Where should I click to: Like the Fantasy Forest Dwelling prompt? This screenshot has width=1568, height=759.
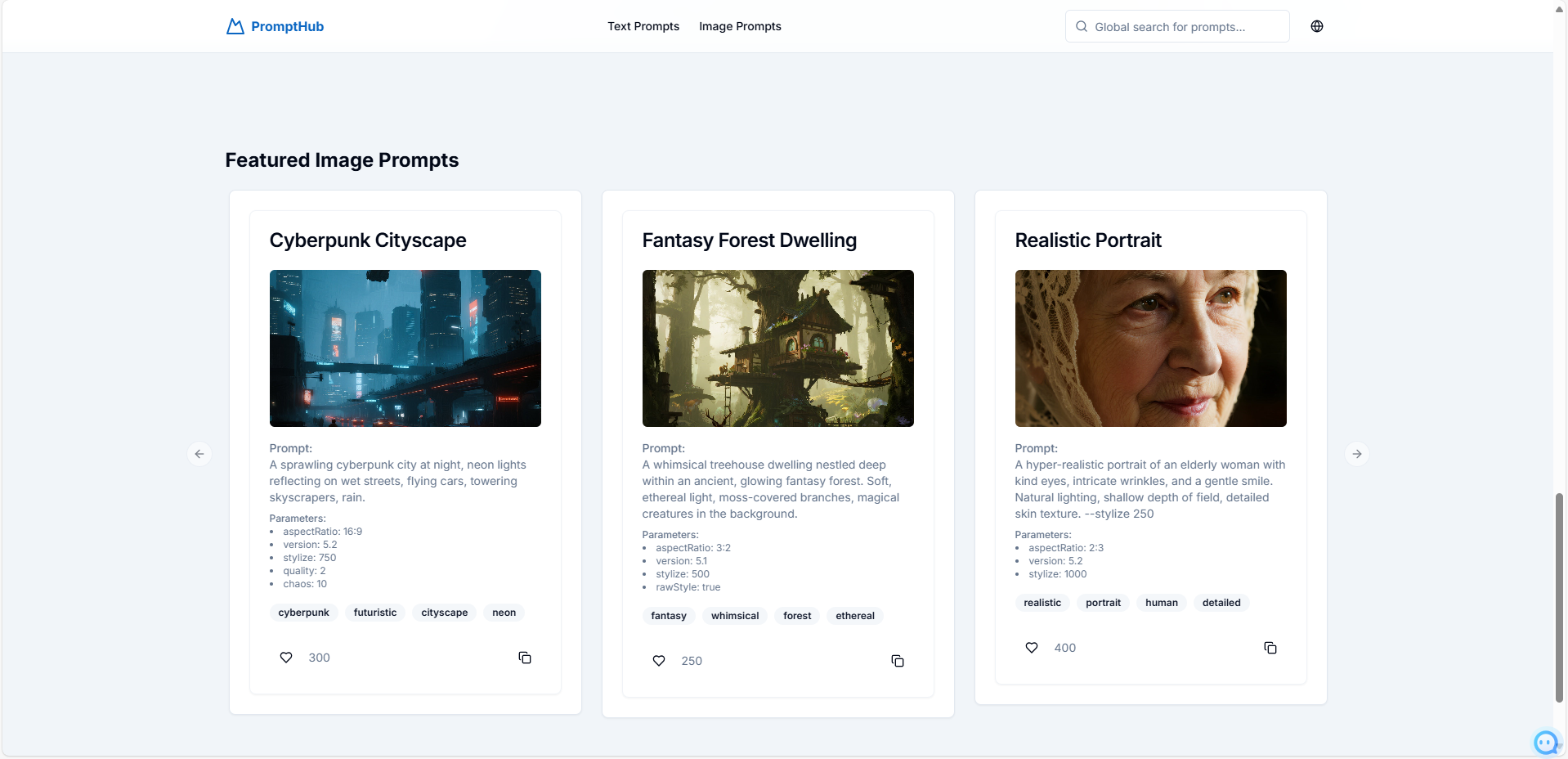(x=659, y=661)
